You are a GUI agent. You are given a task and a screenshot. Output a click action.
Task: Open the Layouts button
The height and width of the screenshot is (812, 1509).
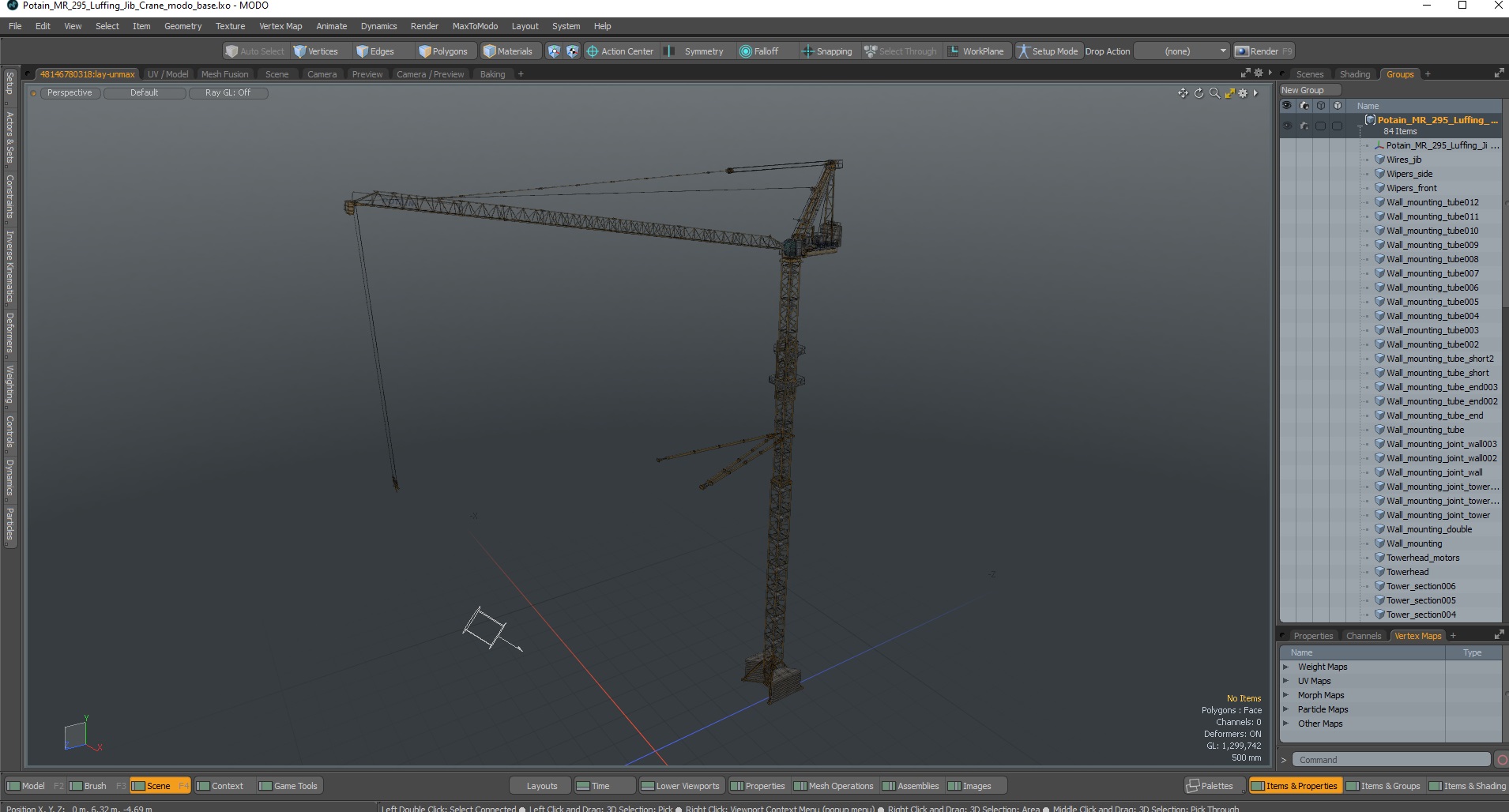pyautogui.click(x=542, y=786)
